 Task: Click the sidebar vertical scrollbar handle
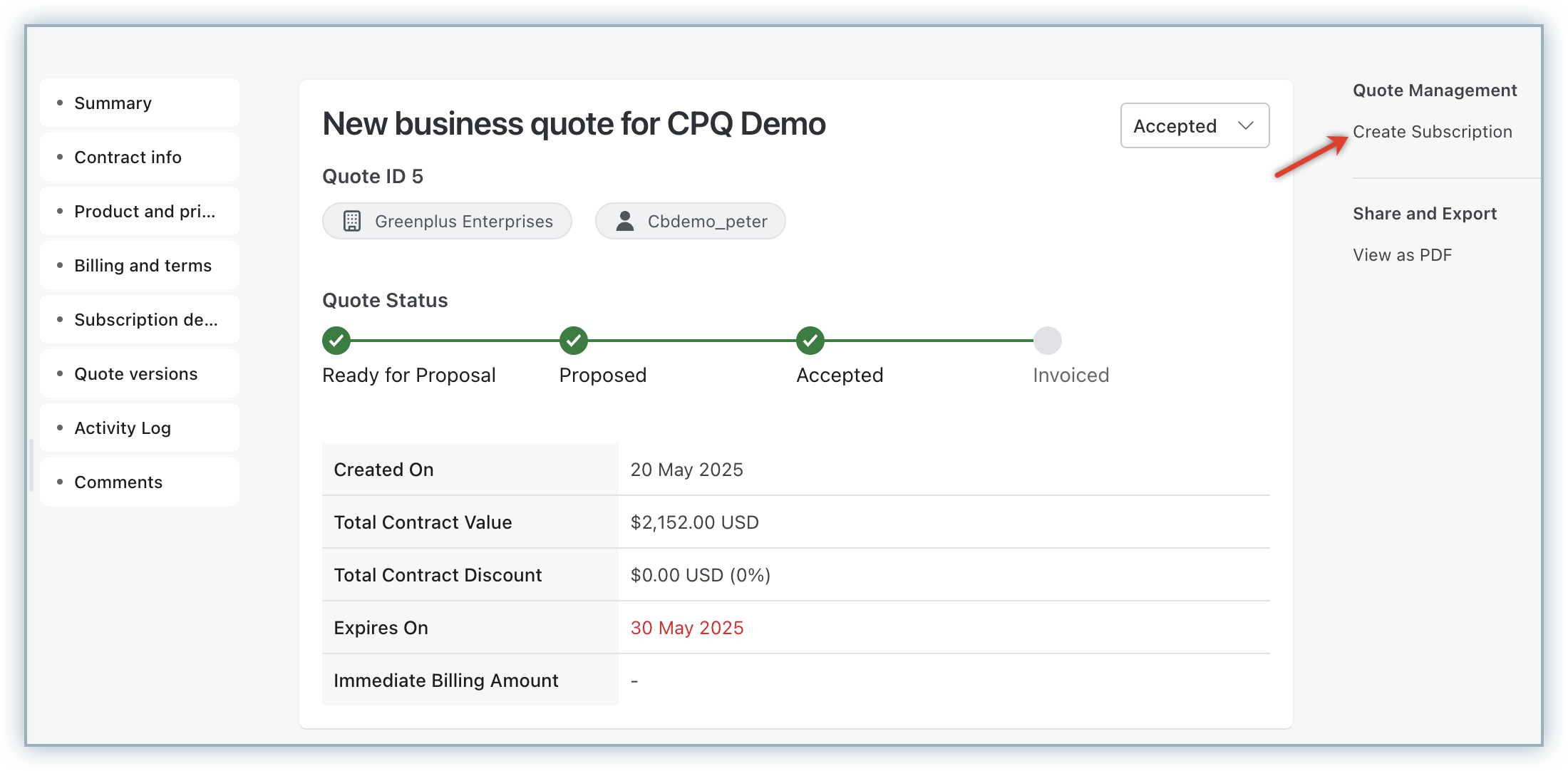coord(31,465)
